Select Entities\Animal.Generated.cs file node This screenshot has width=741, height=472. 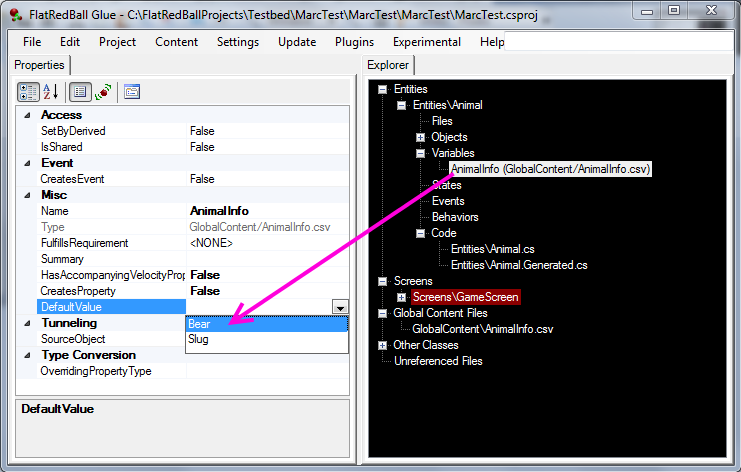click(x=518, y=265)
